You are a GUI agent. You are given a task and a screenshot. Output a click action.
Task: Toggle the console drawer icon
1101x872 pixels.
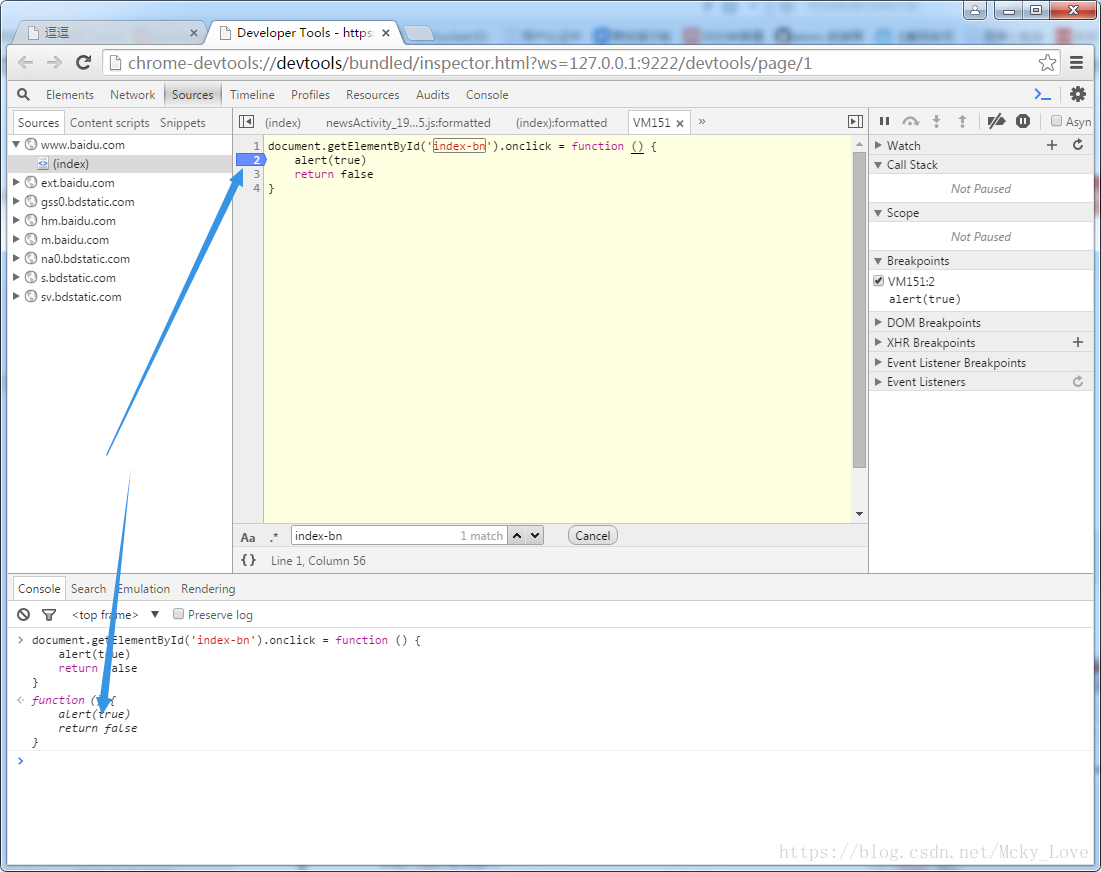point(1043,94)
